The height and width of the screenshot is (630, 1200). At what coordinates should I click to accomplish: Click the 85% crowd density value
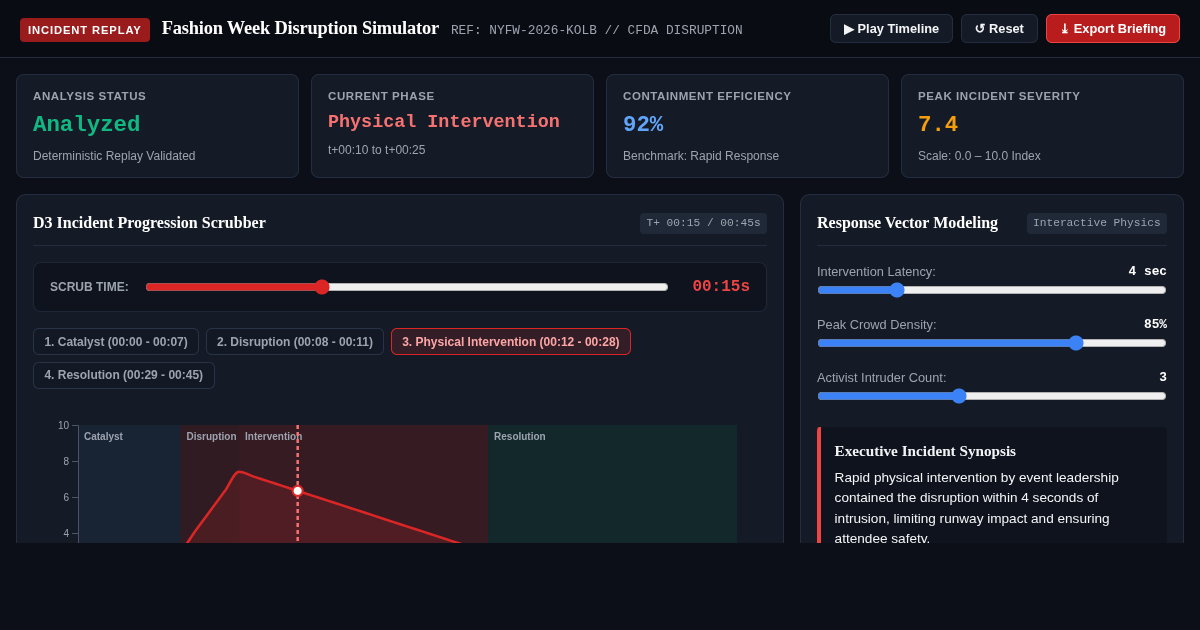[x=1155, y=324]
